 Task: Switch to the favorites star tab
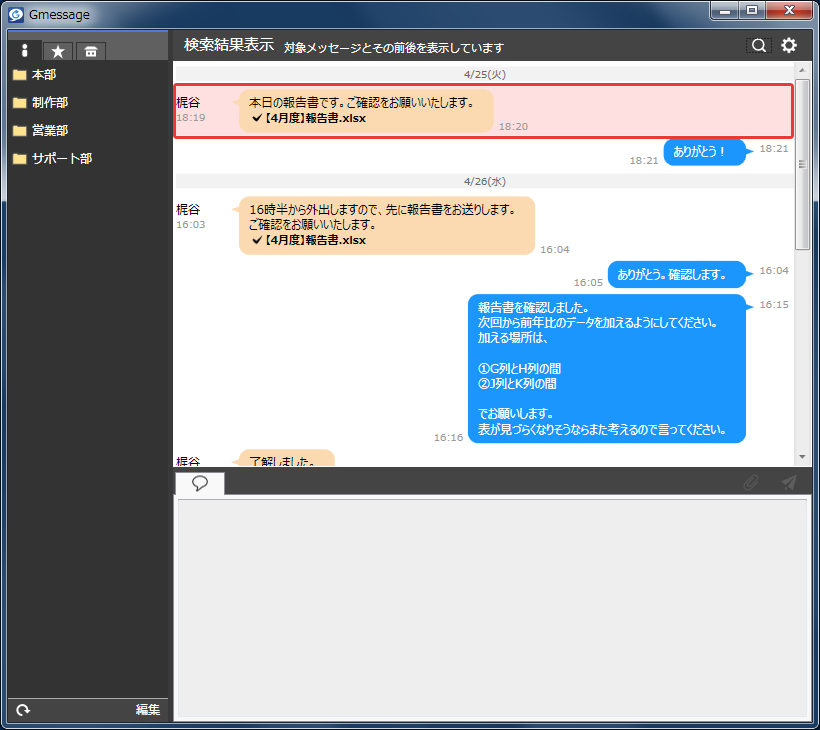pyautogui.click(x=58, y=51)
